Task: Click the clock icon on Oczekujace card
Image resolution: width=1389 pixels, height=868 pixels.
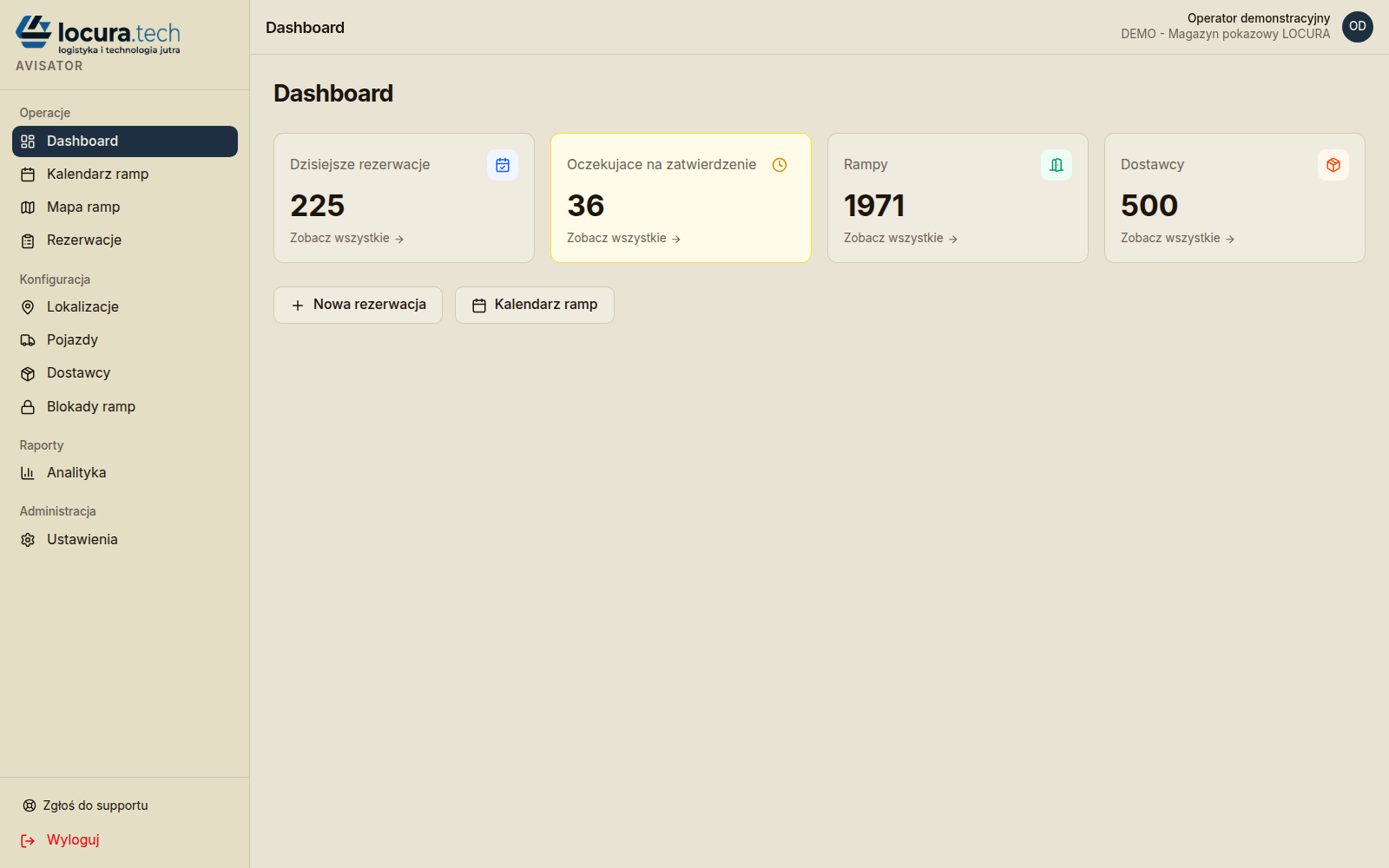Action: 780,165
